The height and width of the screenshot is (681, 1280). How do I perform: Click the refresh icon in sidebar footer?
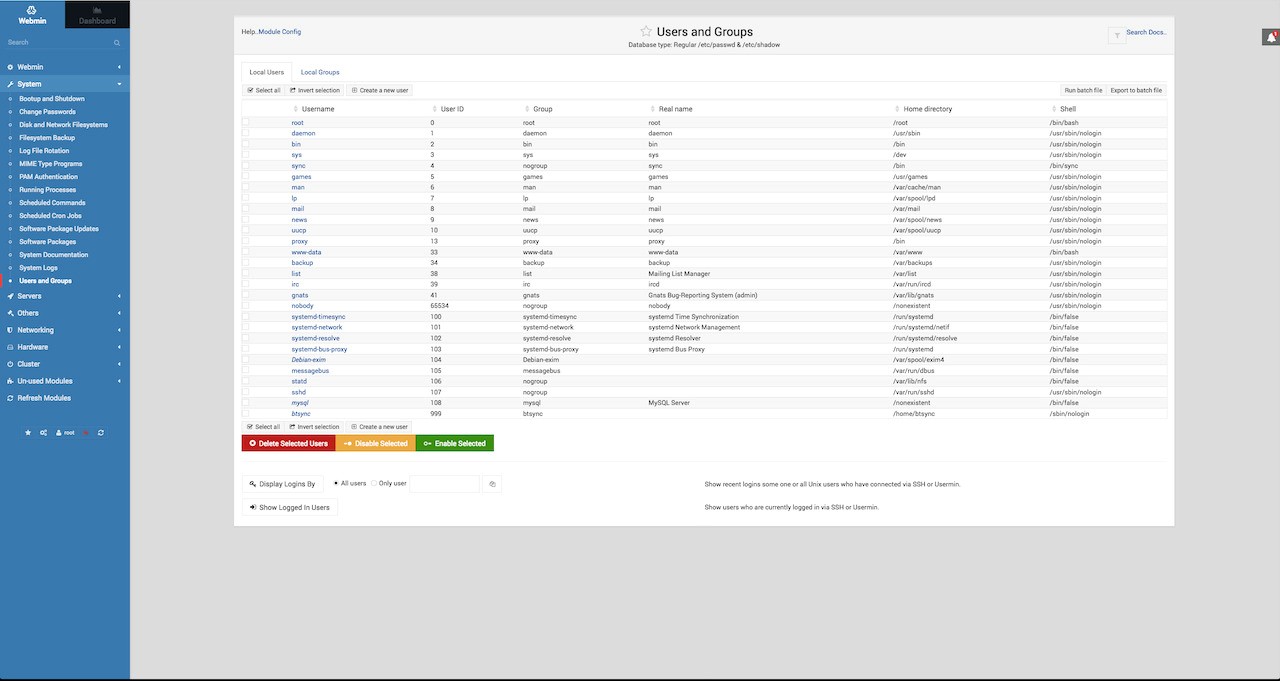coord(101,432)
